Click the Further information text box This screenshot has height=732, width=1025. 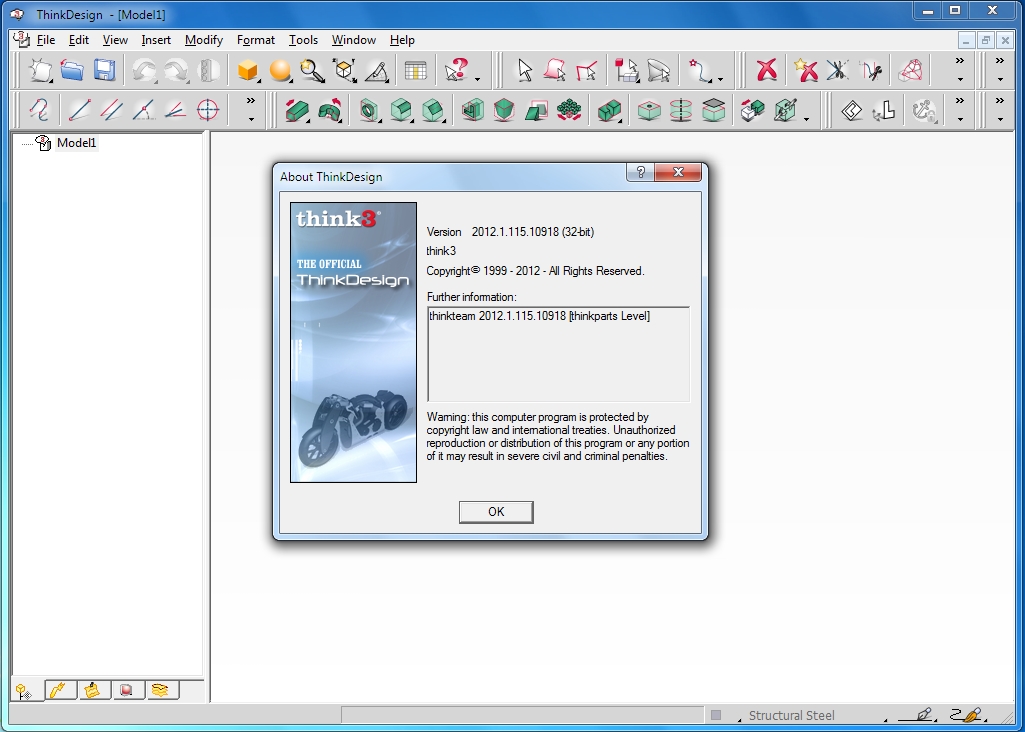[558, 354]
